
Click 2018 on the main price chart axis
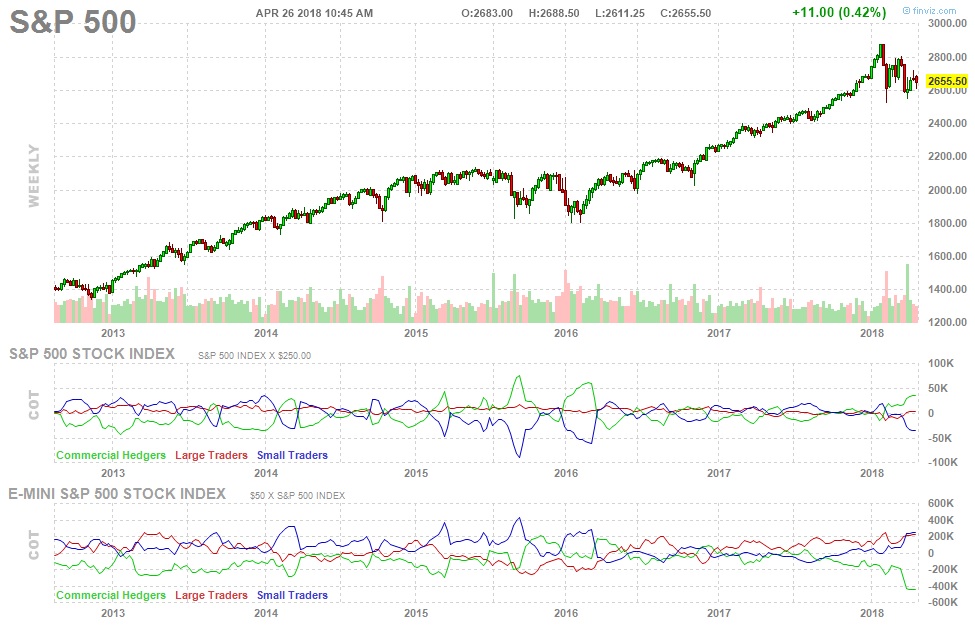(x=872, y=333)
